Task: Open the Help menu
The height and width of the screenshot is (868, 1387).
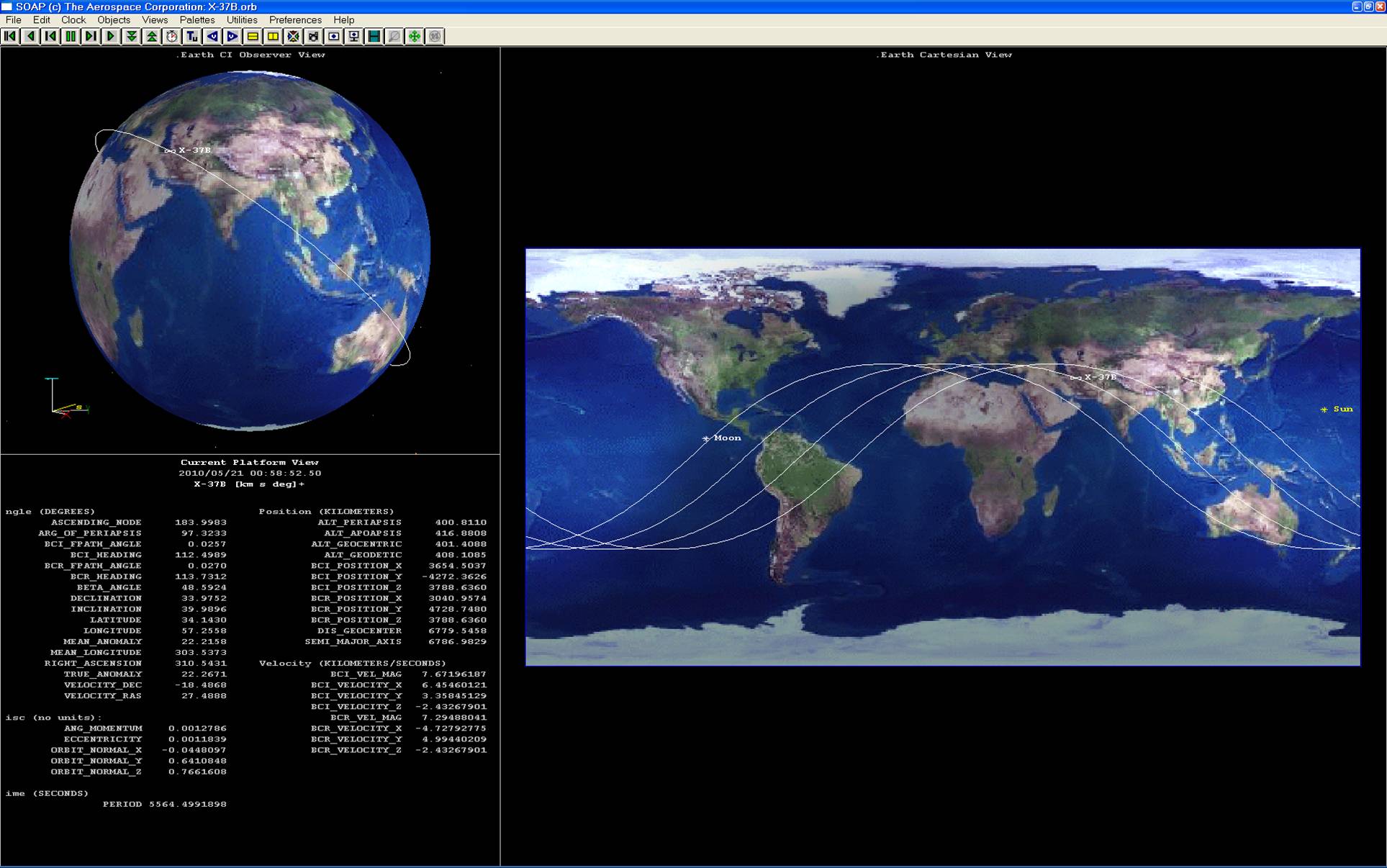Action: tap(344, 20)
